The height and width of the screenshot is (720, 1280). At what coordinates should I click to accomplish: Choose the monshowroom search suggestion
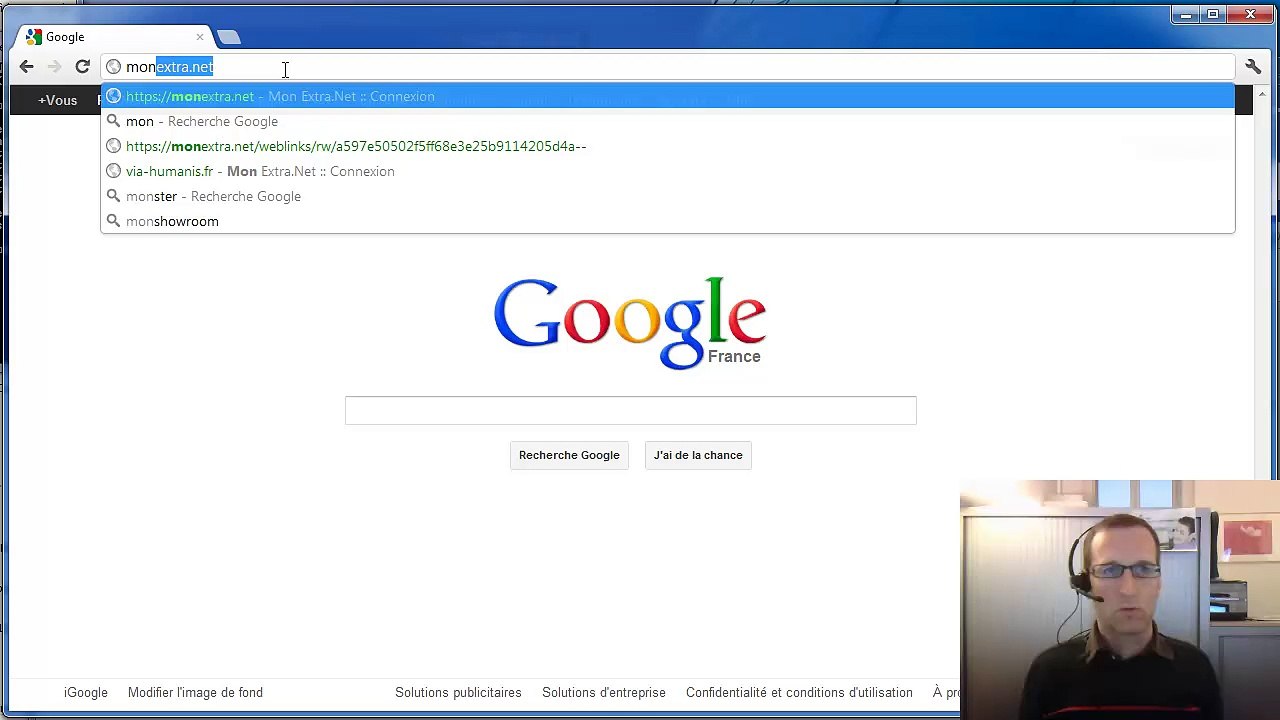(x=668, y=221)
